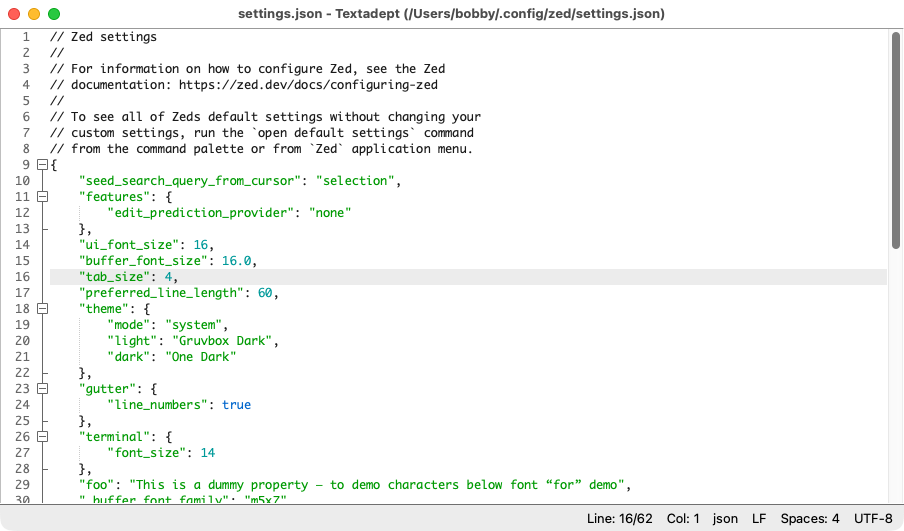Click line number 16 in the gutter
904x531 pixels.
22,277
